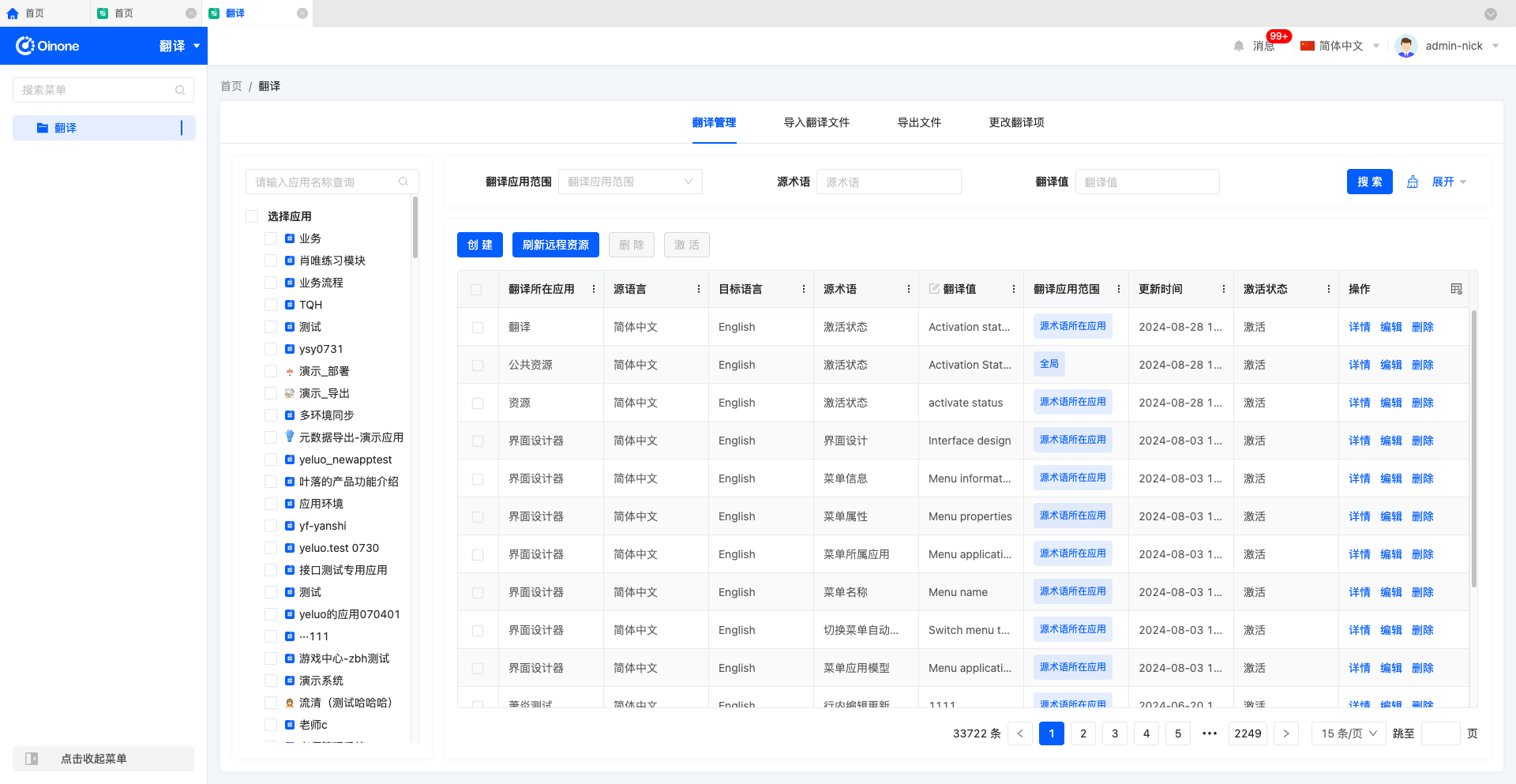This screenshot has width=1516, height=784.
Task: Click the 源术语 input field
Action: tap(889, 182)
